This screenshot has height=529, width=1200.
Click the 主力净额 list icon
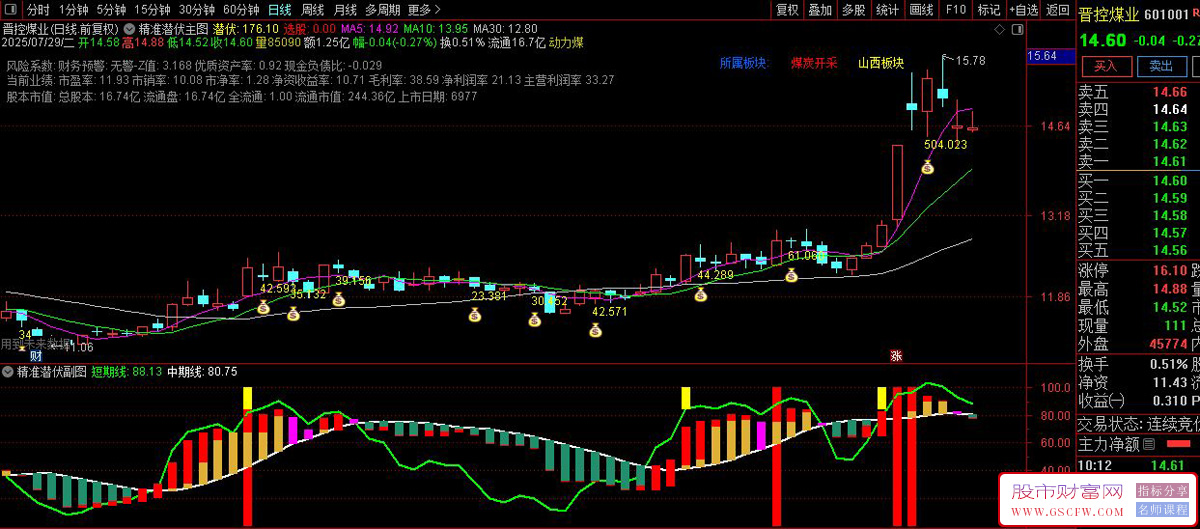(1148, 444)
